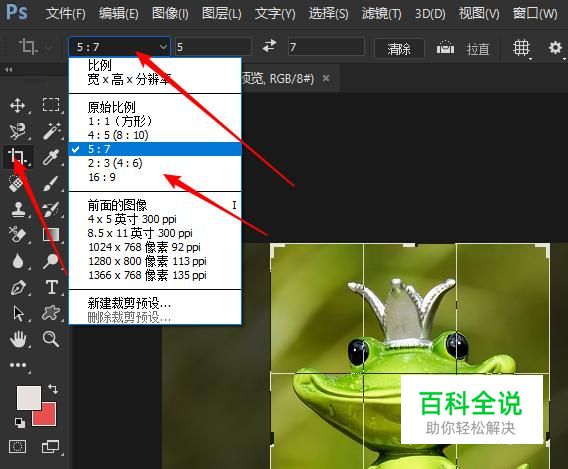Click the crop width field showing 5

tap(213, 47)
